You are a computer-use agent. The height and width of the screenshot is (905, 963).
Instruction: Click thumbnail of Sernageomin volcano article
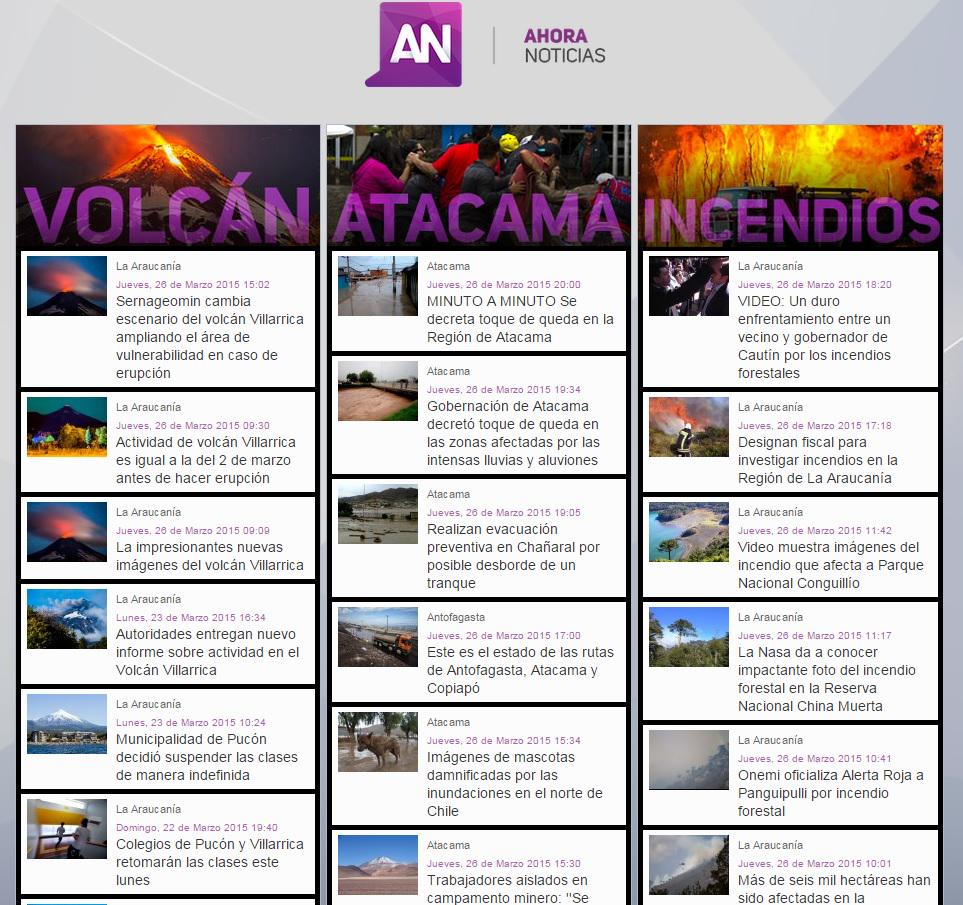[x=67, y=286]
